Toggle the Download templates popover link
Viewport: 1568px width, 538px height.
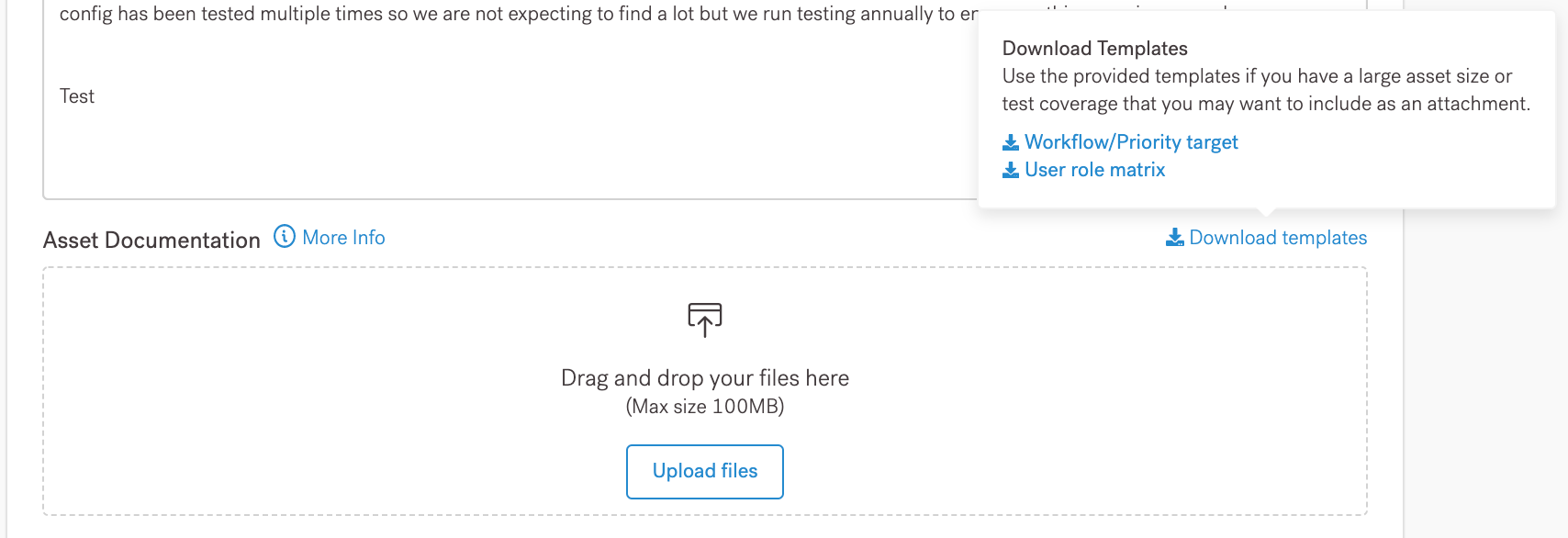[1278, 238]
